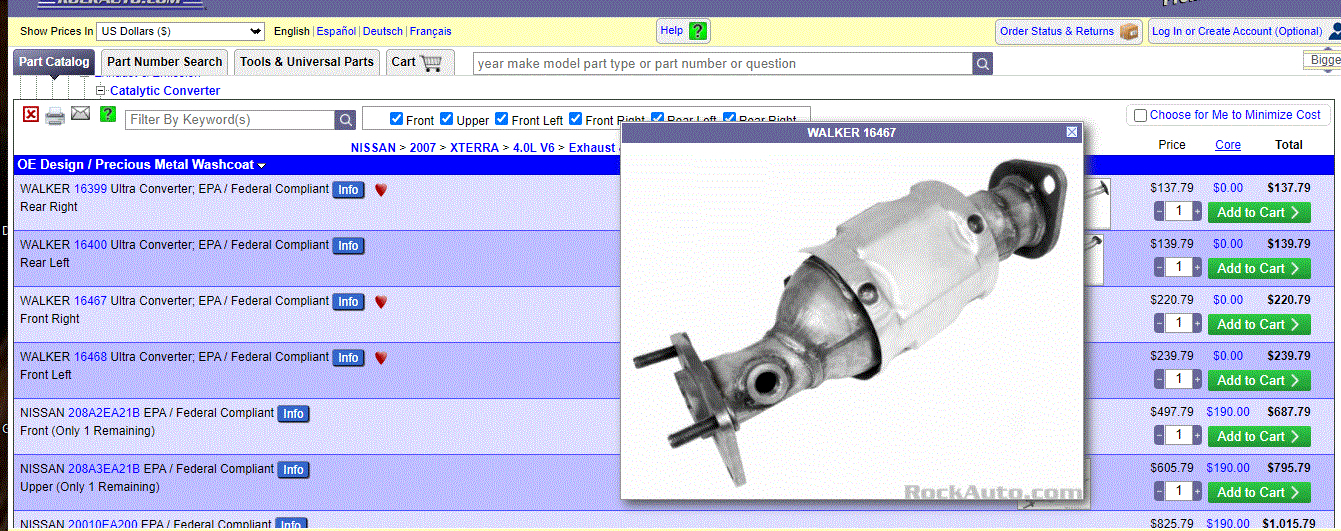Viewport: 1341px width, 531px height.
Task: Edit the quantity field on the WALKER 16400 row
Action: click(1178, 268)
